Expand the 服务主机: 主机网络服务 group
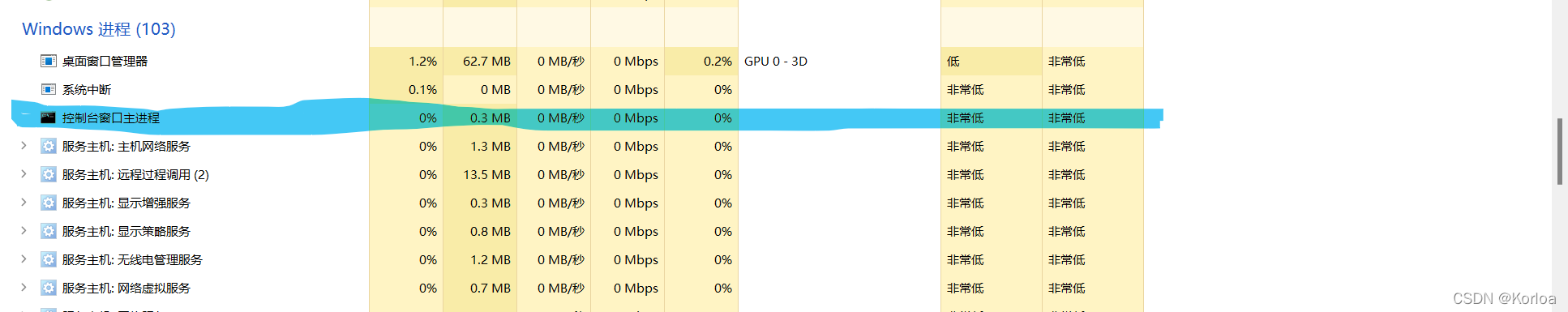1568x312 pixels. click(x=24, y=146)
